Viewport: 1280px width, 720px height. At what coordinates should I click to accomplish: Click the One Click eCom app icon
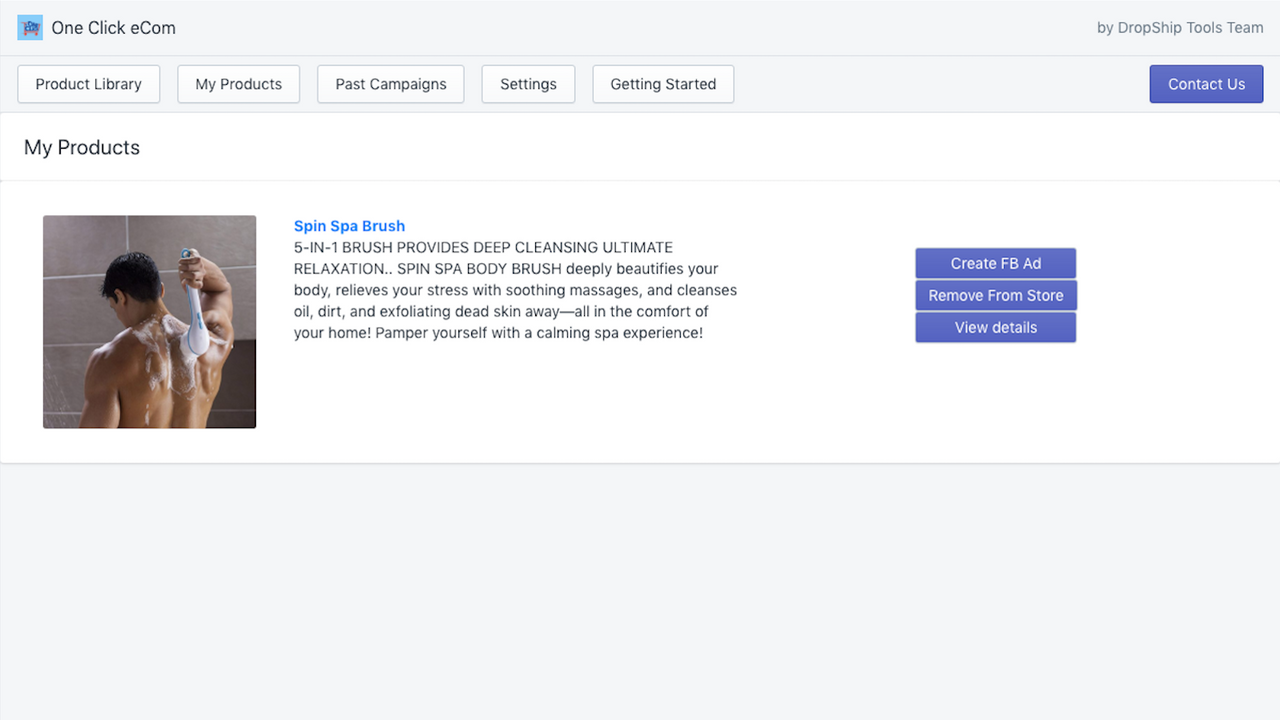click(x=30, y=28)
